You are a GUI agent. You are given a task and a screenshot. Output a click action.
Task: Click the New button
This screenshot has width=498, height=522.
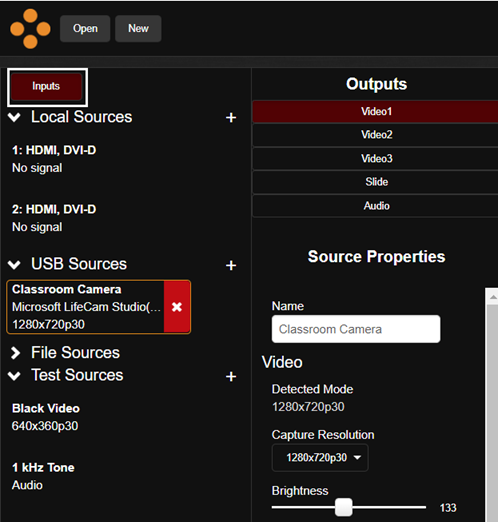click(x=138, y=29)
